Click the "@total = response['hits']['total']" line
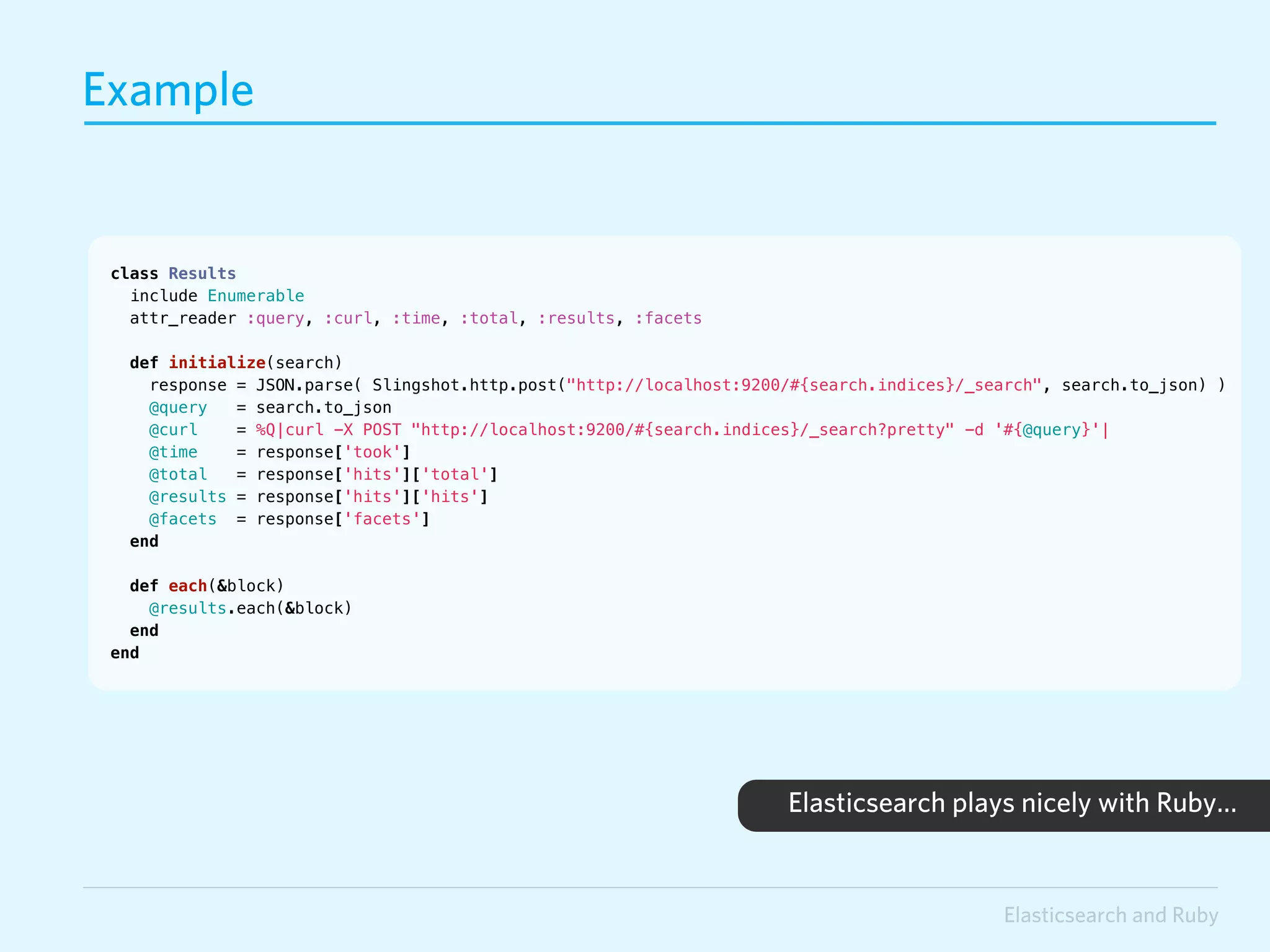The height and width of the screenshot is (952, 1270). (323, 474)
